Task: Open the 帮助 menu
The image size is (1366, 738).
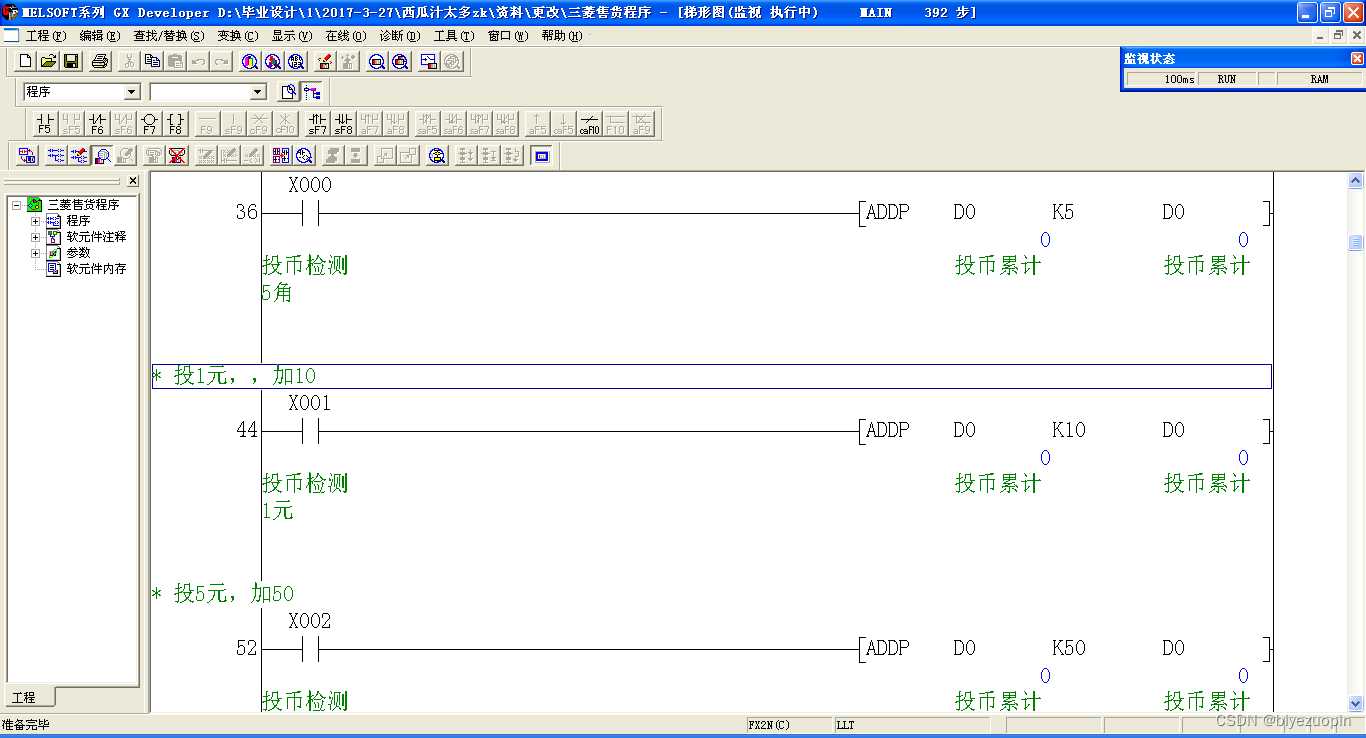Action: coord(561,36)
